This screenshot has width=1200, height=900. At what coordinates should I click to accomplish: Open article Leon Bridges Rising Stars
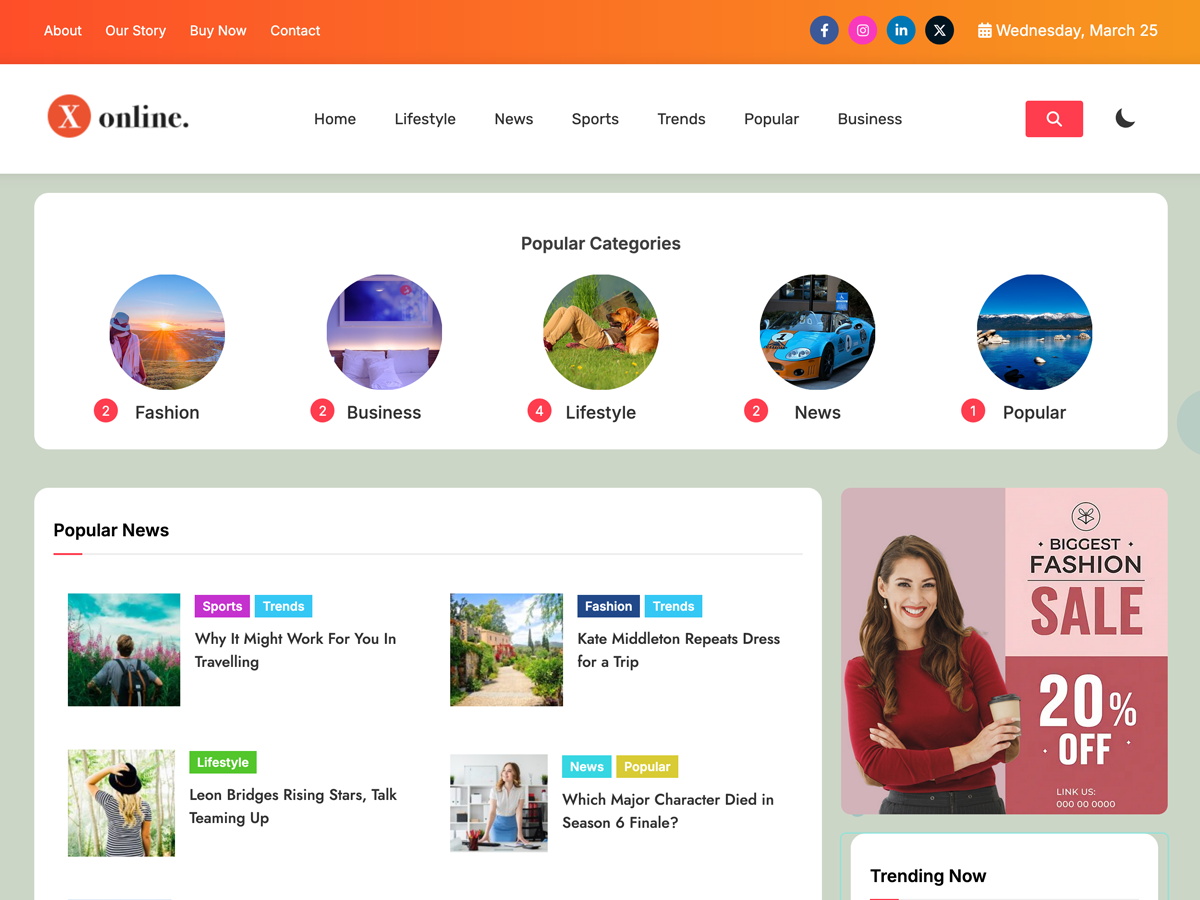pyautogui.click(x=293, y=806)
